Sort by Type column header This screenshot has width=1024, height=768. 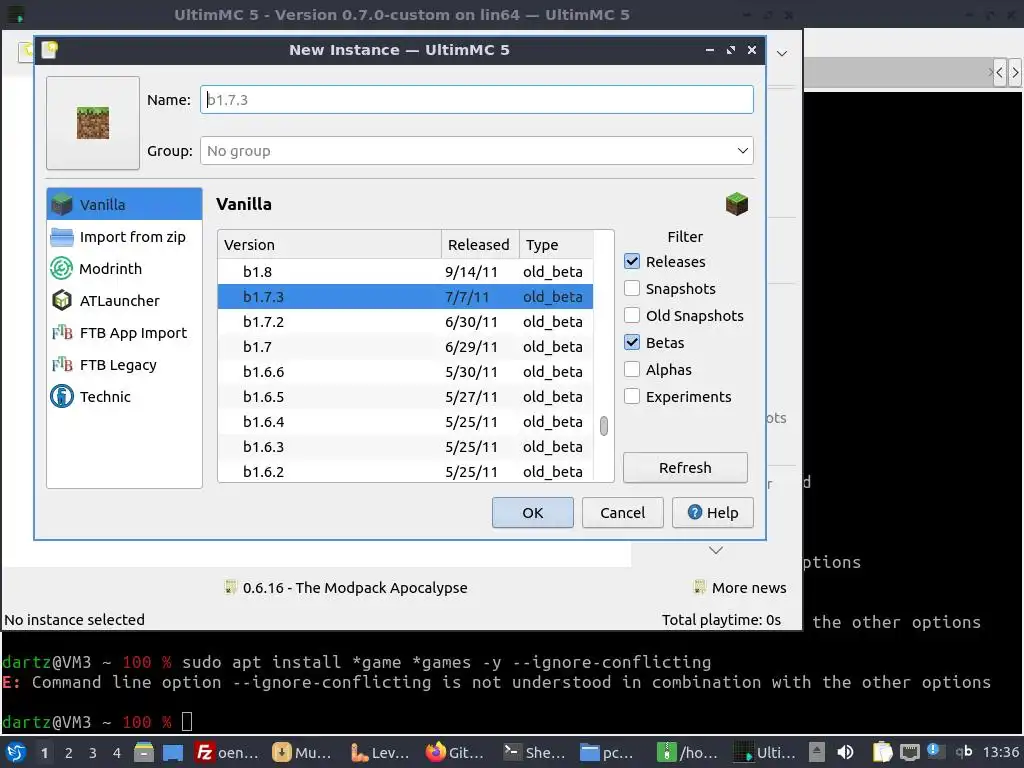point(556,245)
